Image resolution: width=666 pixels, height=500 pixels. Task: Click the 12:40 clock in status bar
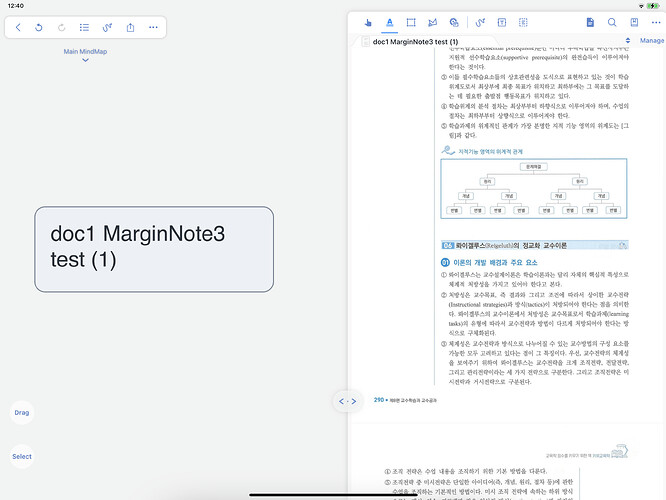click(x=16, y=6)
